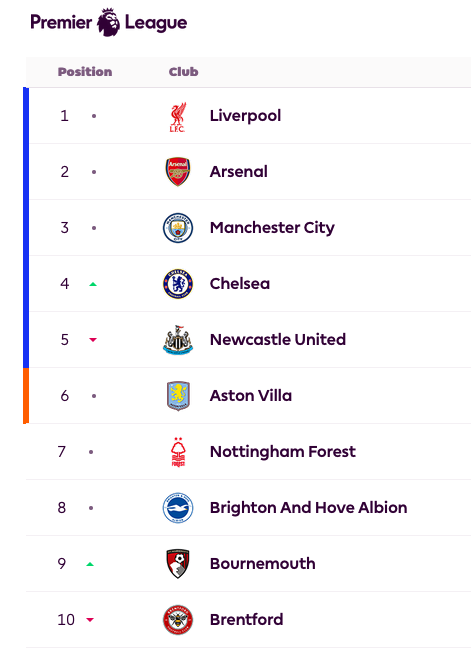Click Bournemouth's green up-arrow indicator
Image resolution: width=471 pixels, height=648 pixels.
(90, 564)
